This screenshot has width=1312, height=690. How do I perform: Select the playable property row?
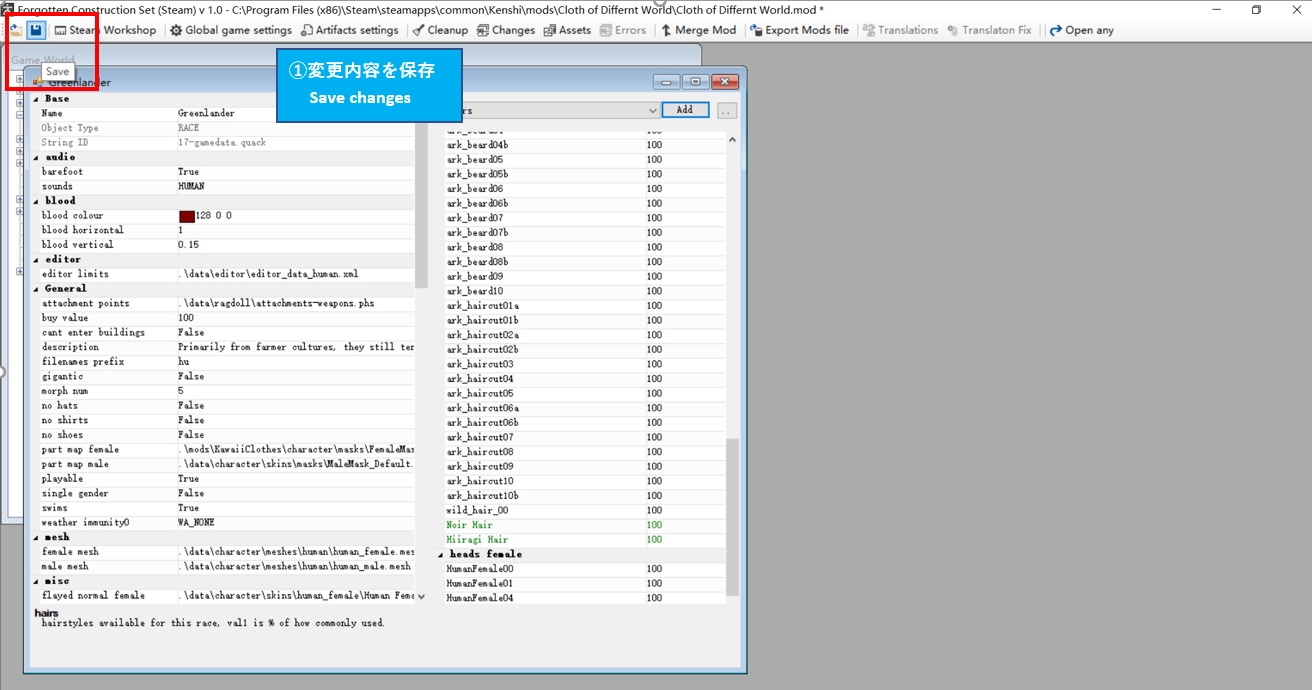tap(224, 479)
